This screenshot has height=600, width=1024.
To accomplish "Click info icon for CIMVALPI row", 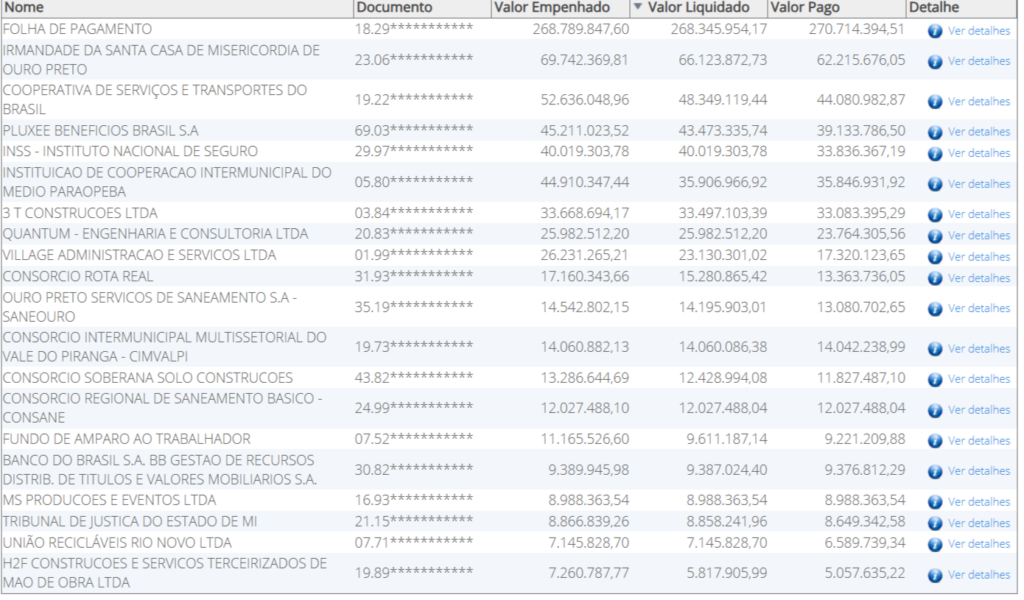I will [x=935, y=349].
